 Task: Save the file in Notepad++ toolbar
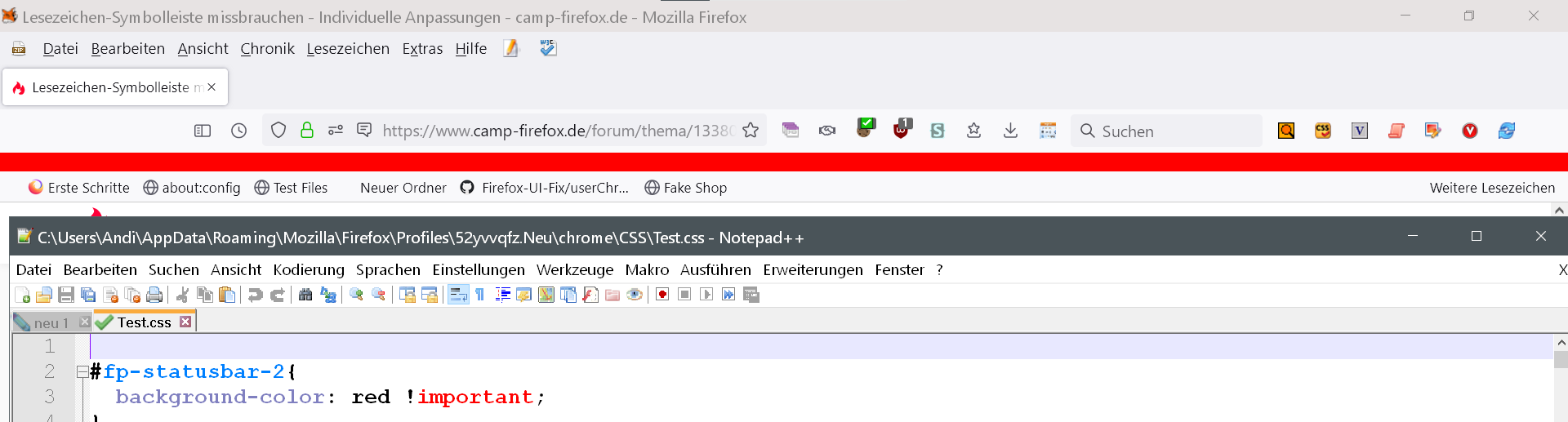[x=66, y=295]
